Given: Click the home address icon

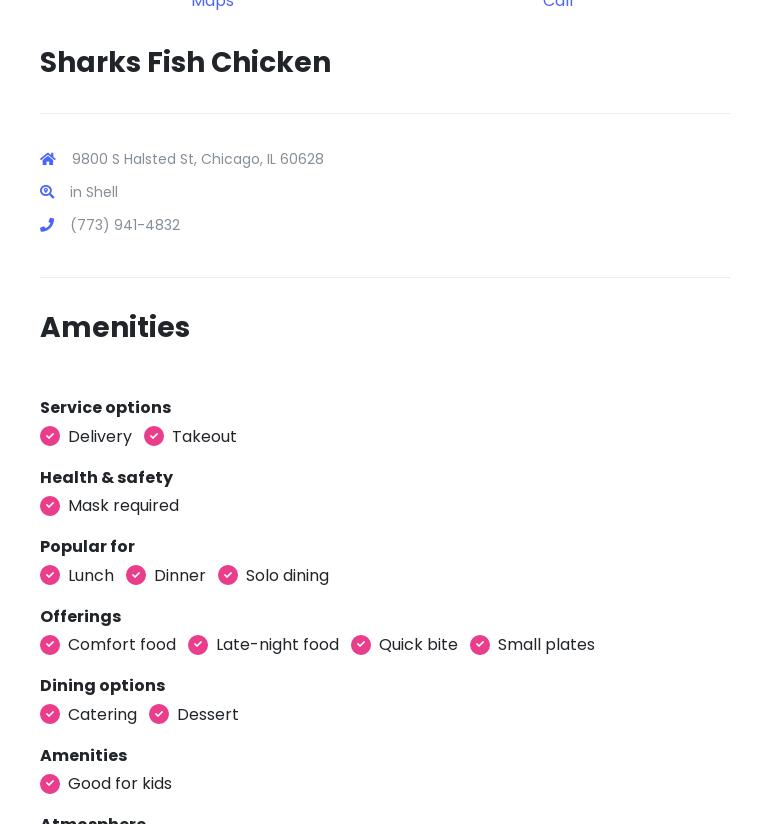Looking at the screenshot, I should tap(48, 159).
